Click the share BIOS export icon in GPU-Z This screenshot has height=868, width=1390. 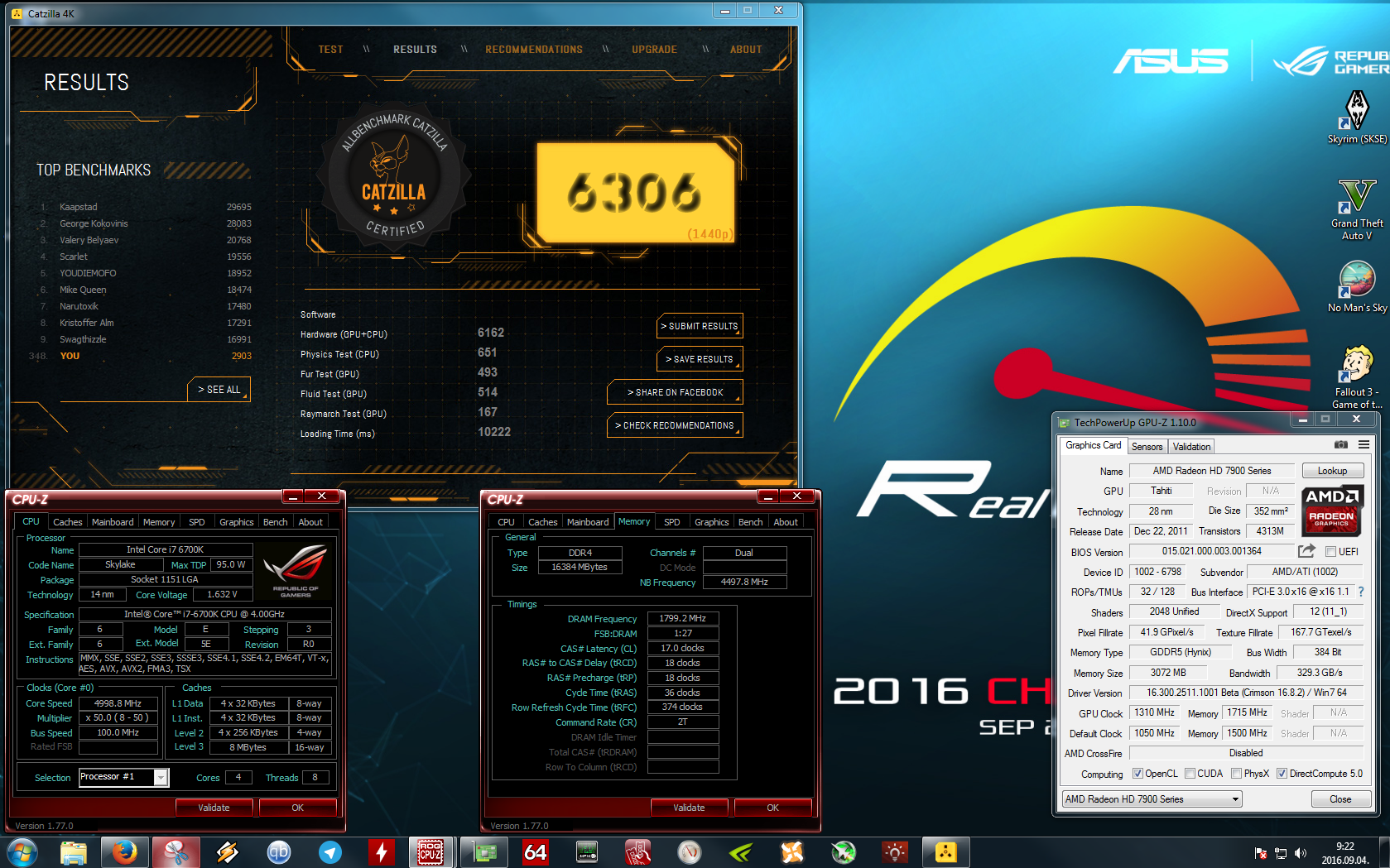point(1306,551)
